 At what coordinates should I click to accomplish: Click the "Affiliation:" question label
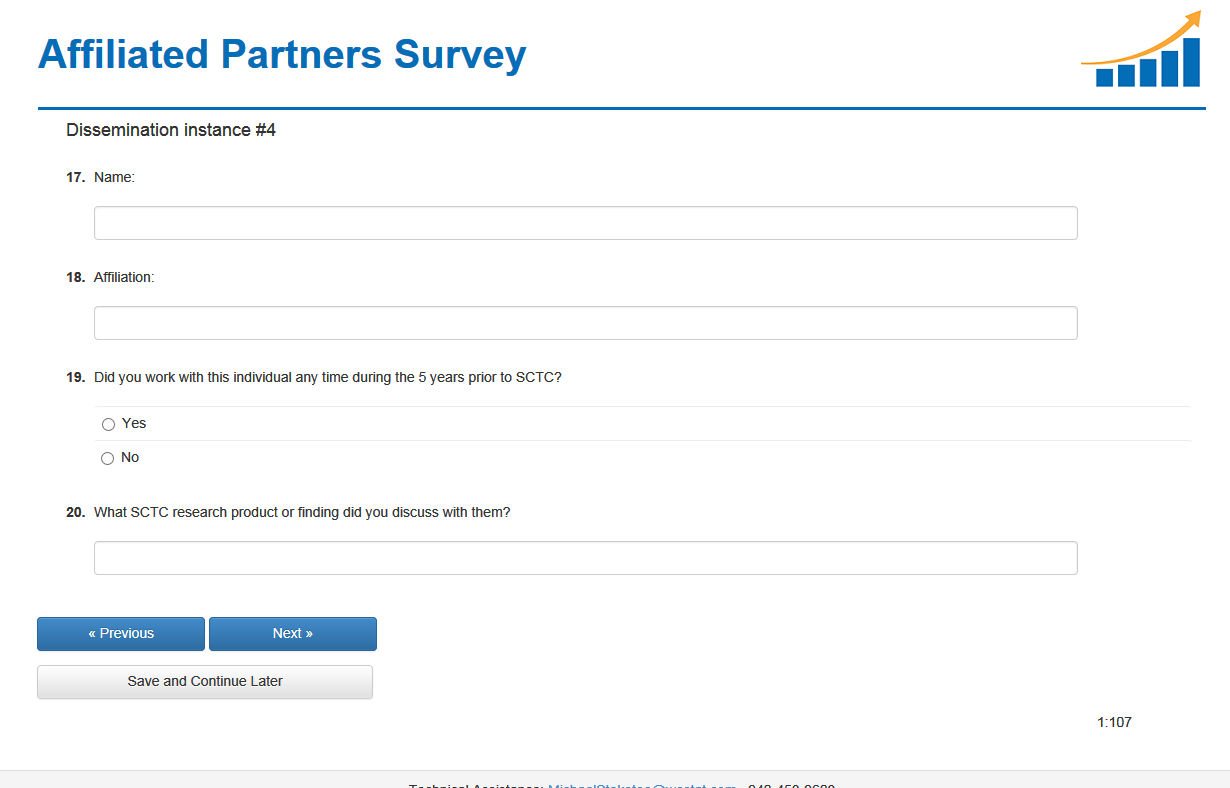pos(124,277)
